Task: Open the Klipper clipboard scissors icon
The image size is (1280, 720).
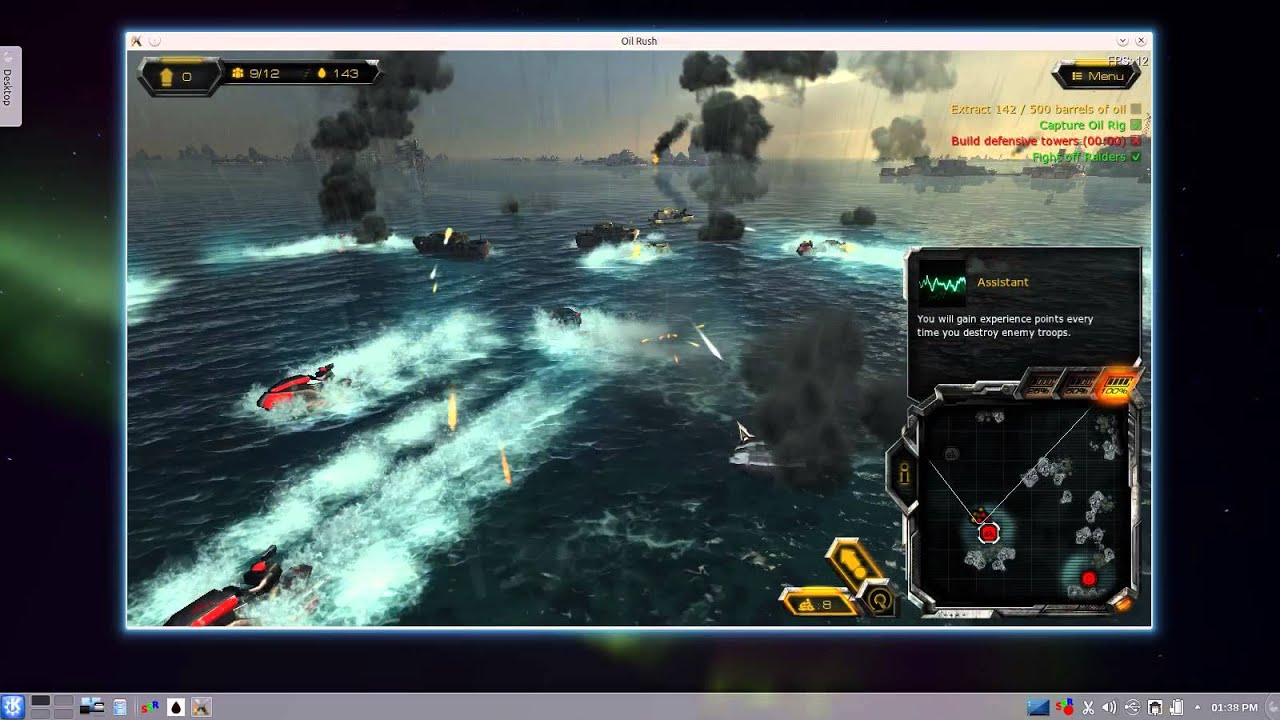Action: click(1088, 707)
